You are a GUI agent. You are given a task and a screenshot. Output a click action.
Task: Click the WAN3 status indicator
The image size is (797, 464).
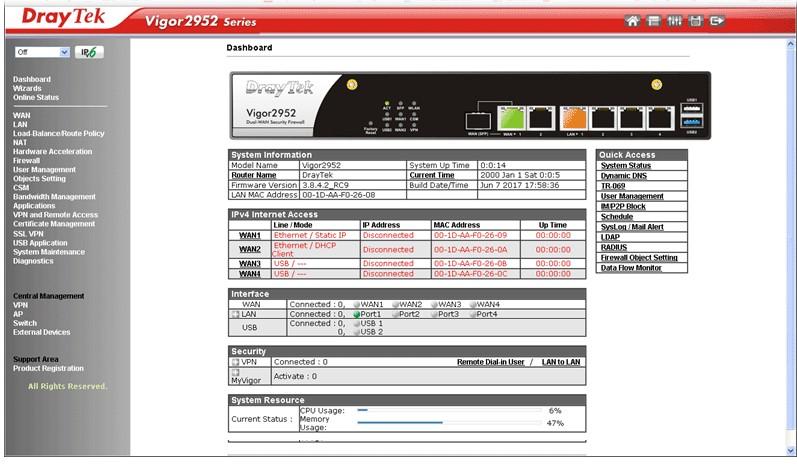[435, 304]
